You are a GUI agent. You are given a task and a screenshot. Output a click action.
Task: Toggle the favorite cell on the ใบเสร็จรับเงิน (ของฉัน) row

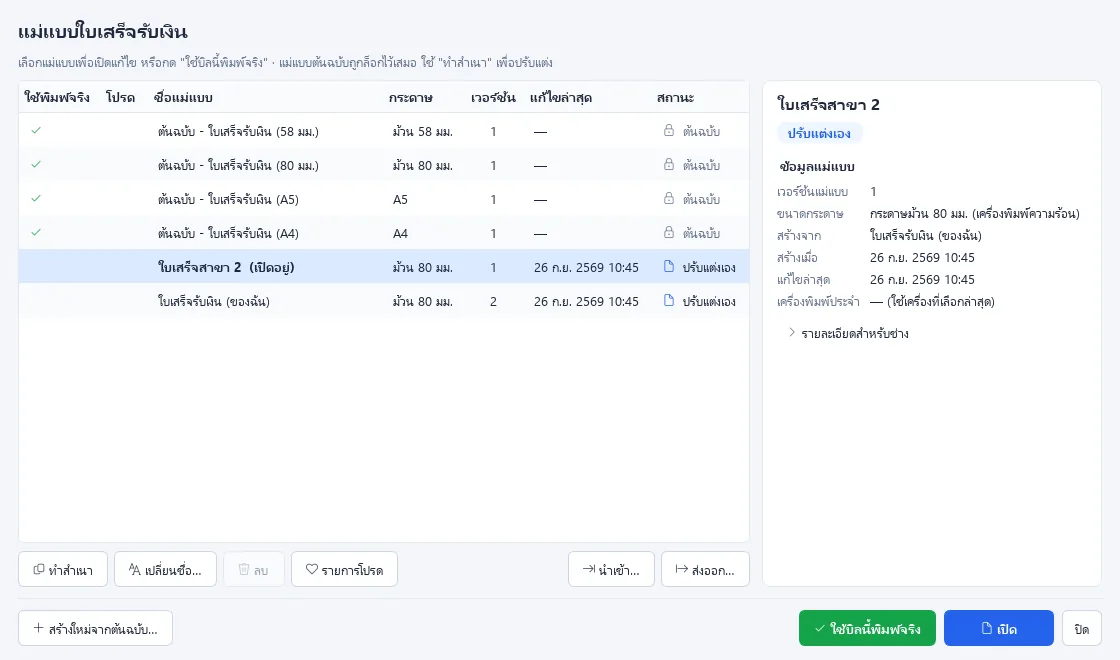120,301
